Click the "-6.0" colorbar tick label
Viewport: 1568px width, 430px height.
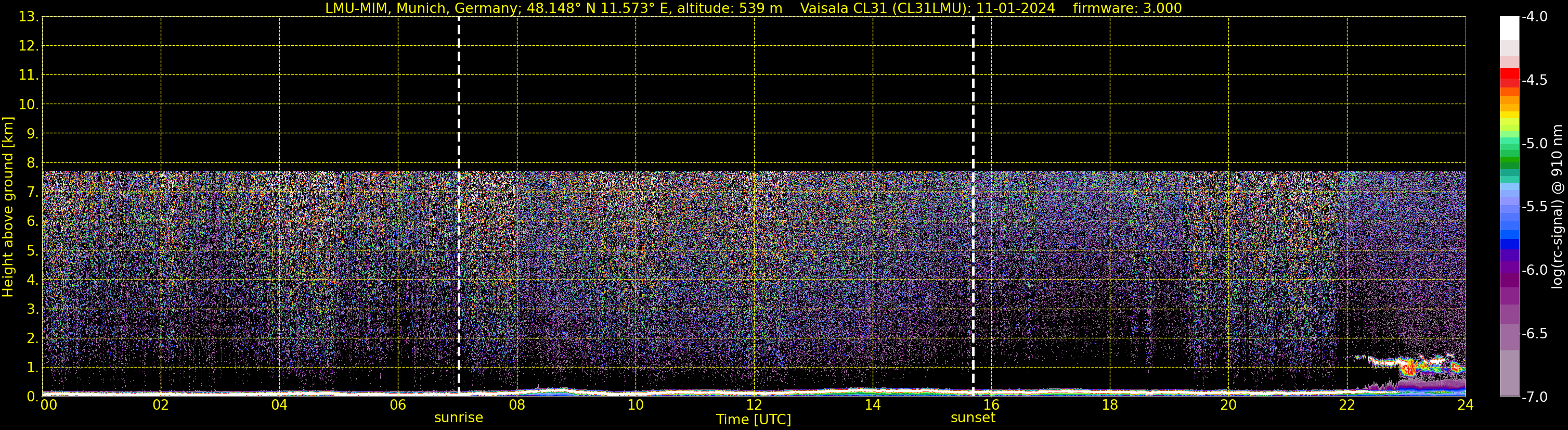tap(1534, 270)
